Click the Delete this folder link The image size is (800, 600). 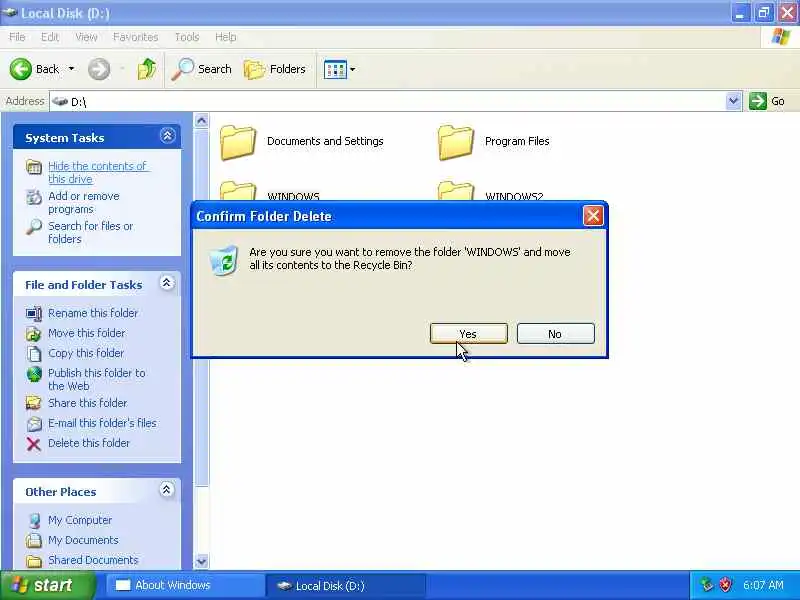(89, 443)
